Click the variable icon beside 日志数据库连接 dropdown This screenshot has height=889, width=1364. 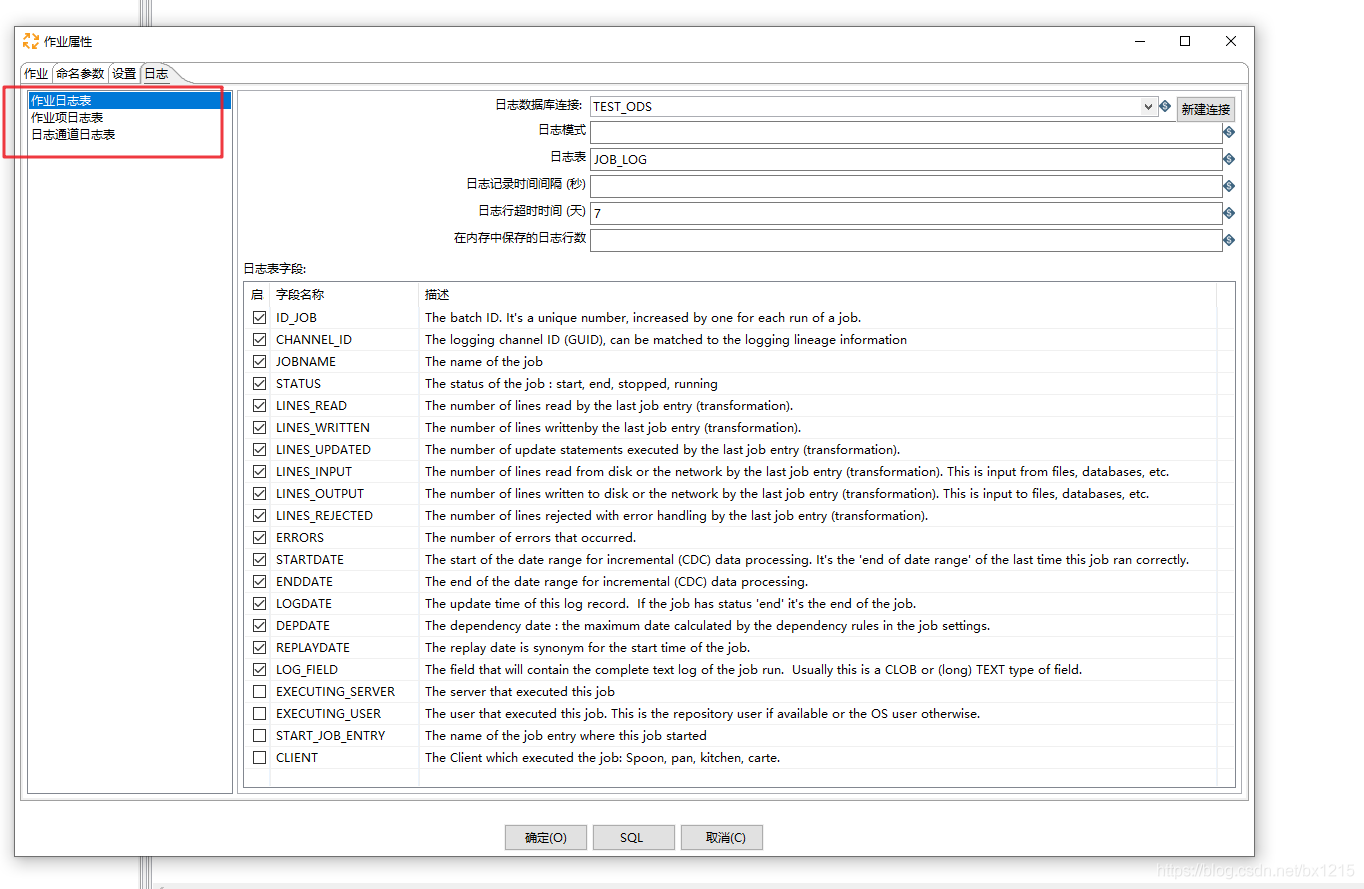pyautogui.click(x=1165, y=106)
